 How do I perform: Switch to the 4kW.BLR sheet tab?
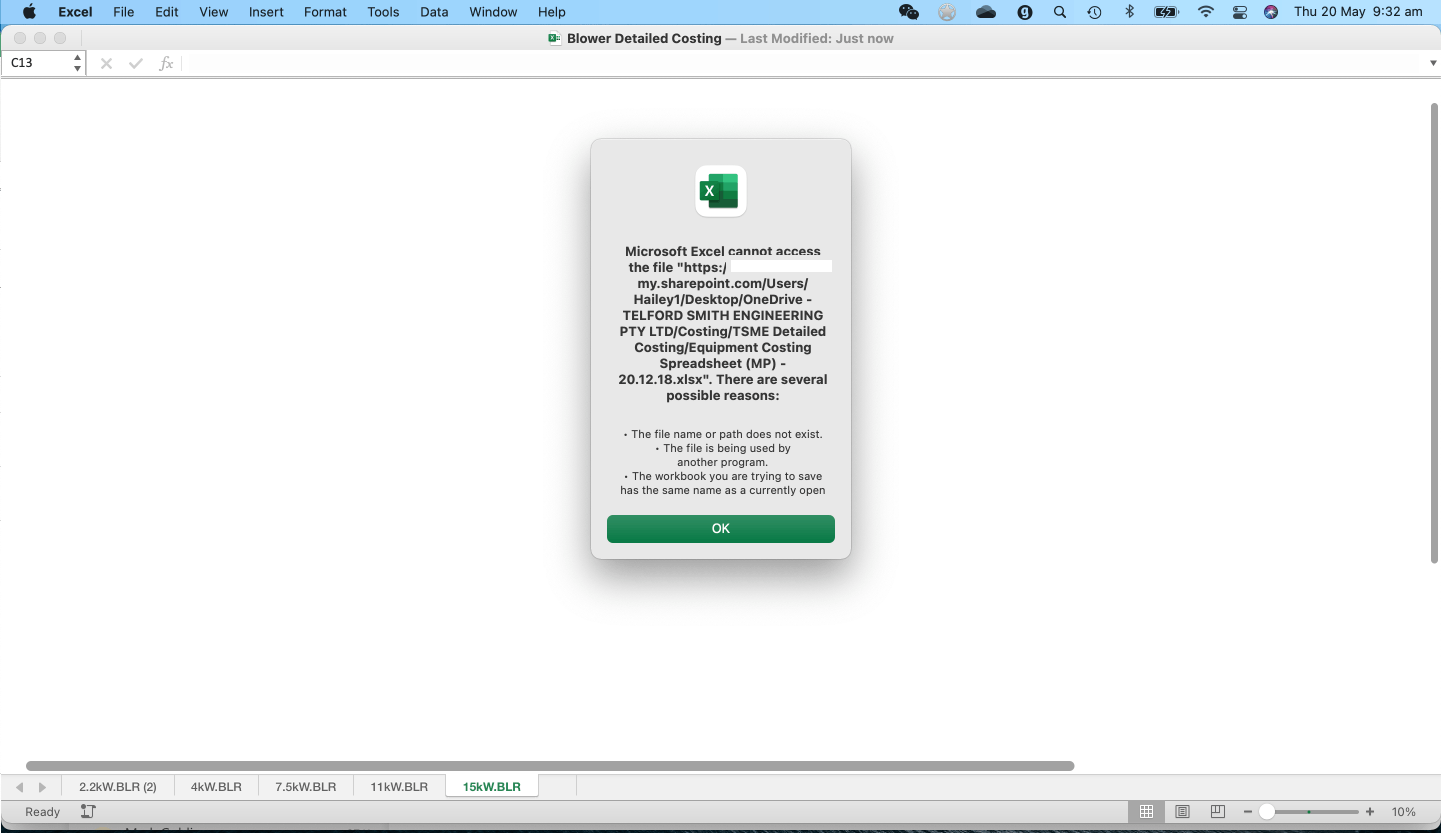tap(216, 787)
